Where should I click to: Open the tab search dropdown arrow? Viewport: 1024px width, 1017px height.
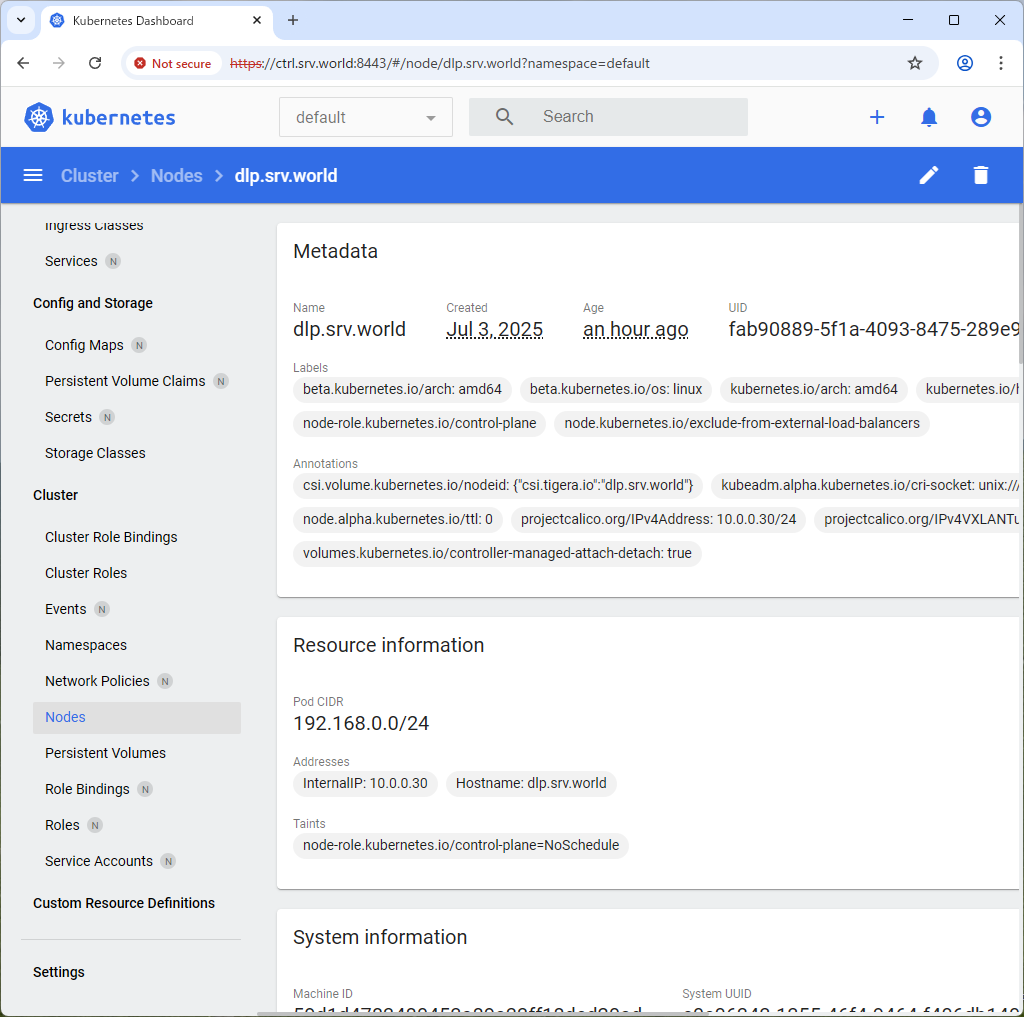tap(21, 20)
